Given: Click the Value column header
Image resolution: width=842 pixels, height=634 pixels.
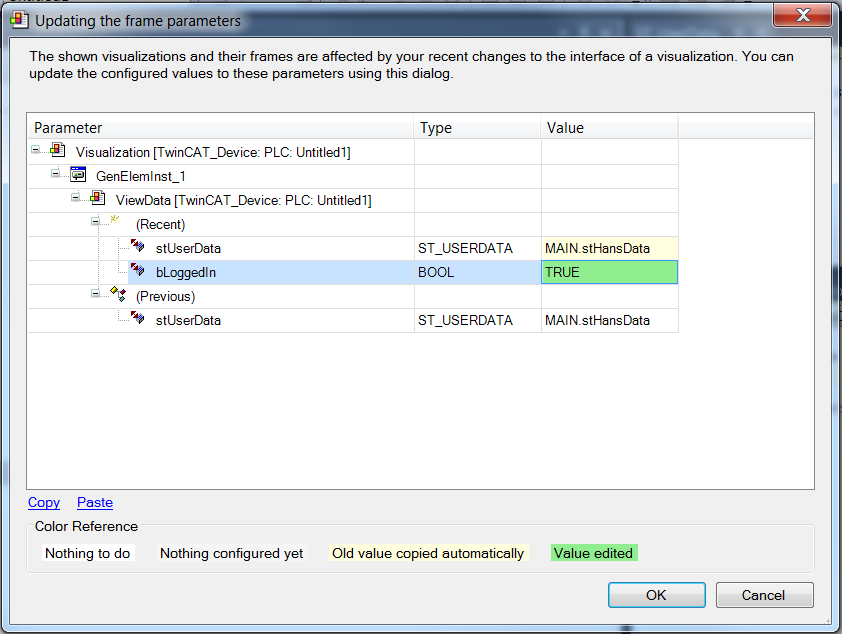Looking at the screenshot, I should coord(609,128).
